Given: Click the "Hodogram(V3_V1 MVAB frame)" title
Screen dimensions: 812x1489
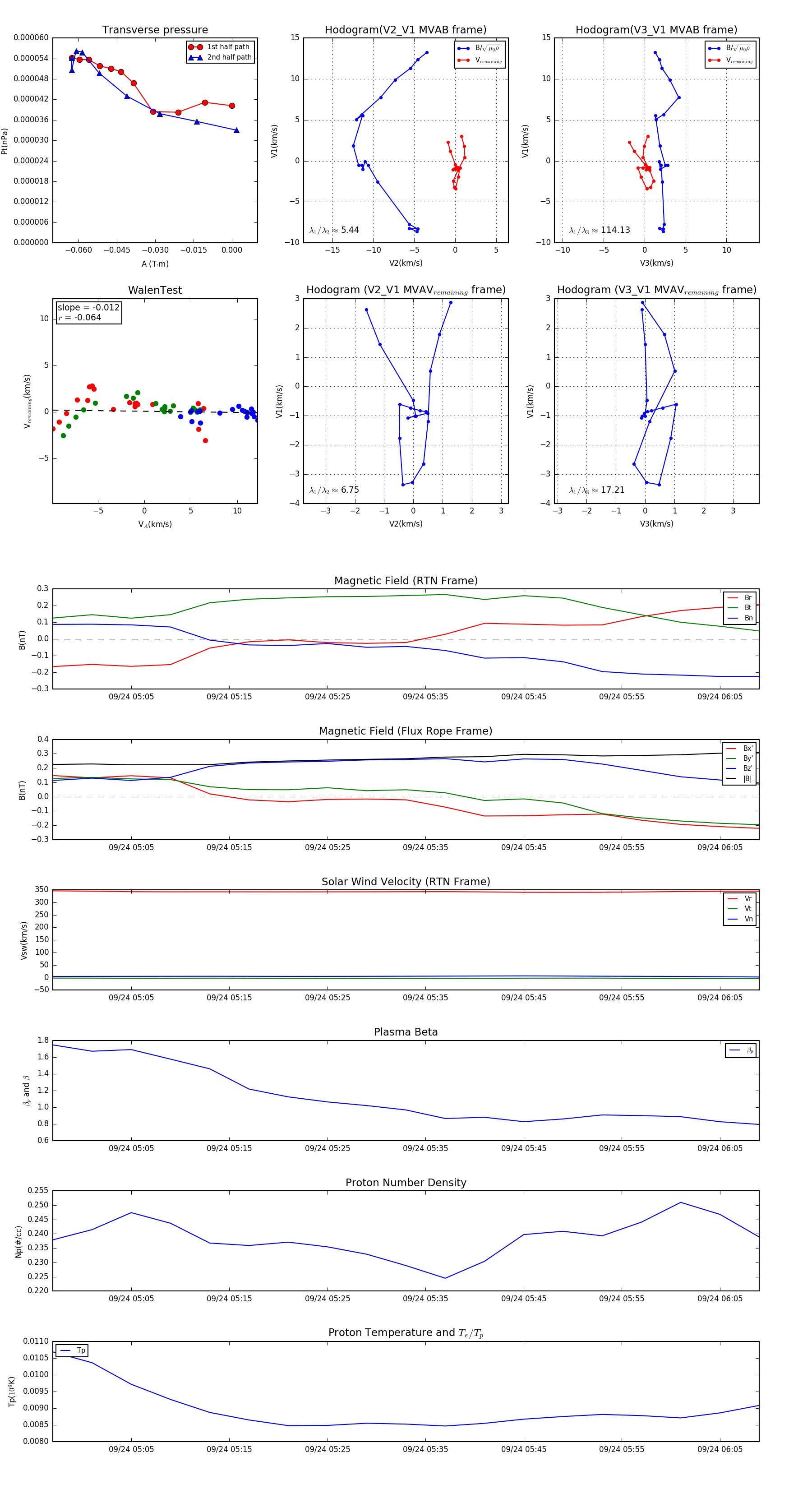Looking at the screenshot, I should pyautogui.click(x=656, y=30).
